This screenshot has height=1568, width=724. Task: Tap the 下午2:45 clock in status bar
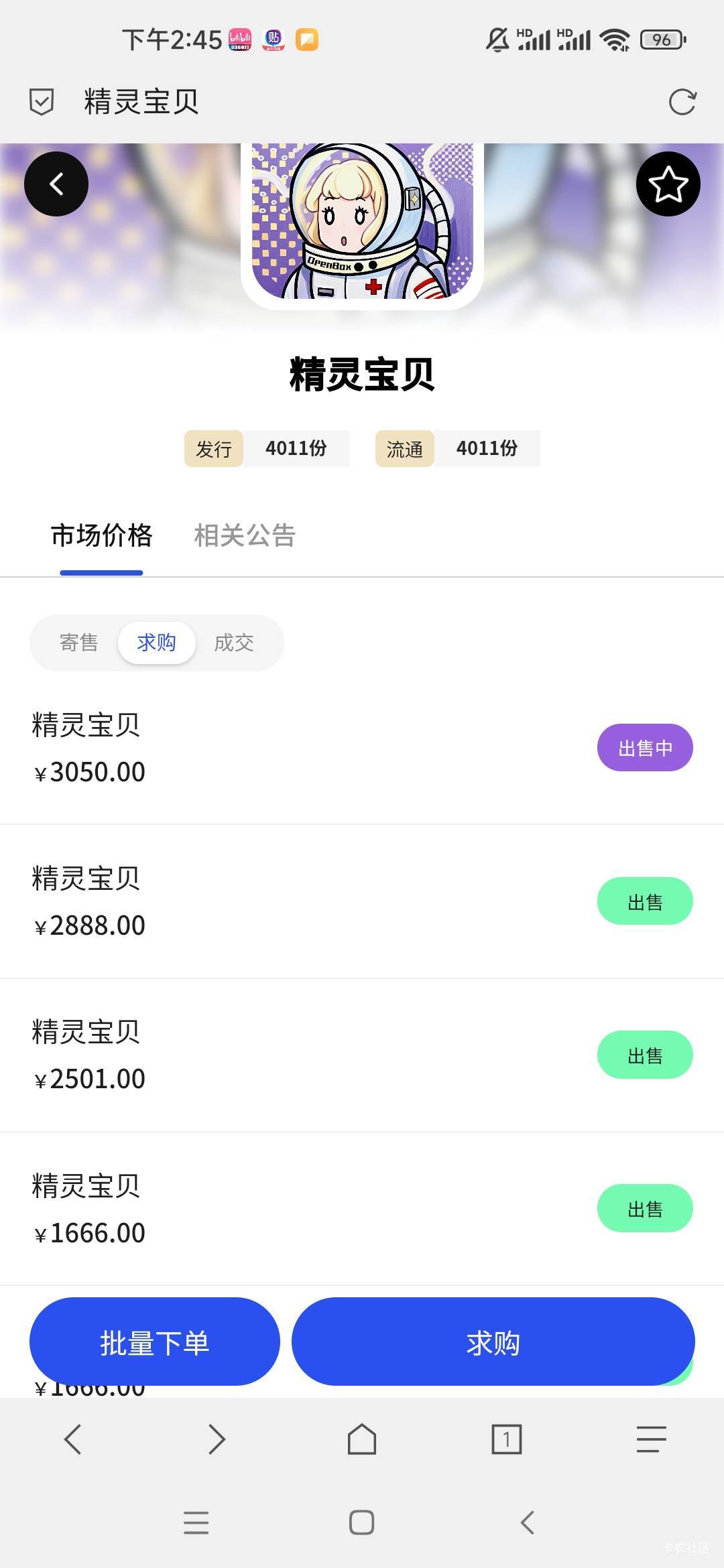(172, 40)
